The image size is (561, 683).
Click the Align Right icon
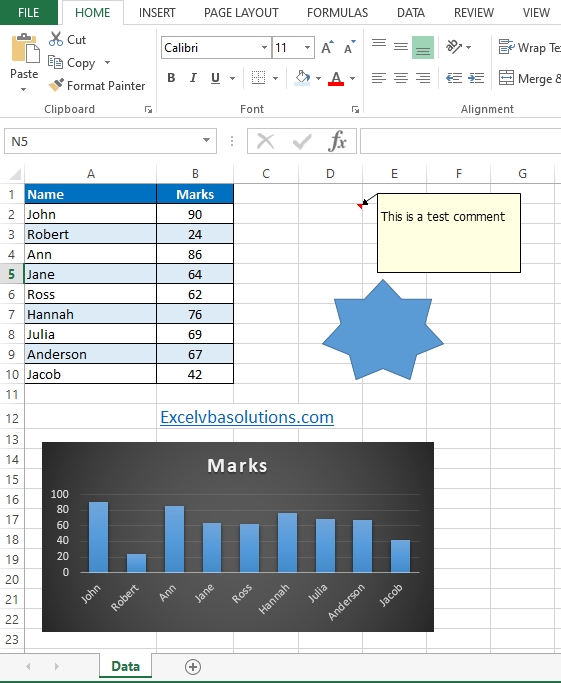pos(423,78)
